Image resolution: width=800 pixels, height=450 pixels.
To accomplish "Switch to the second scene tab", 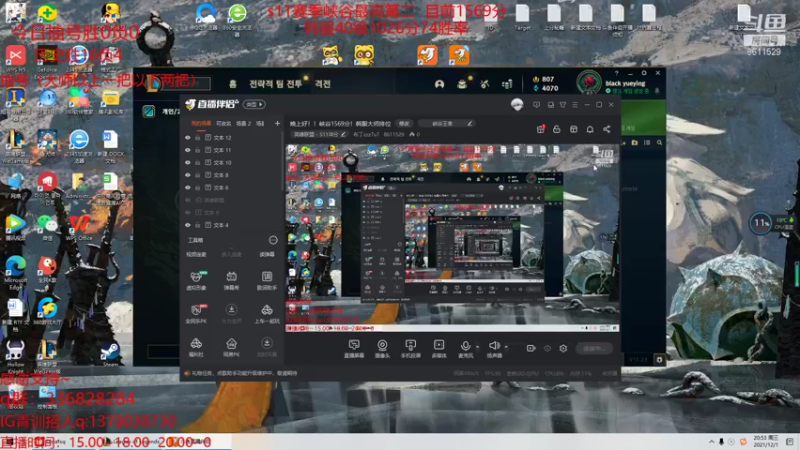I will (223, 123).
